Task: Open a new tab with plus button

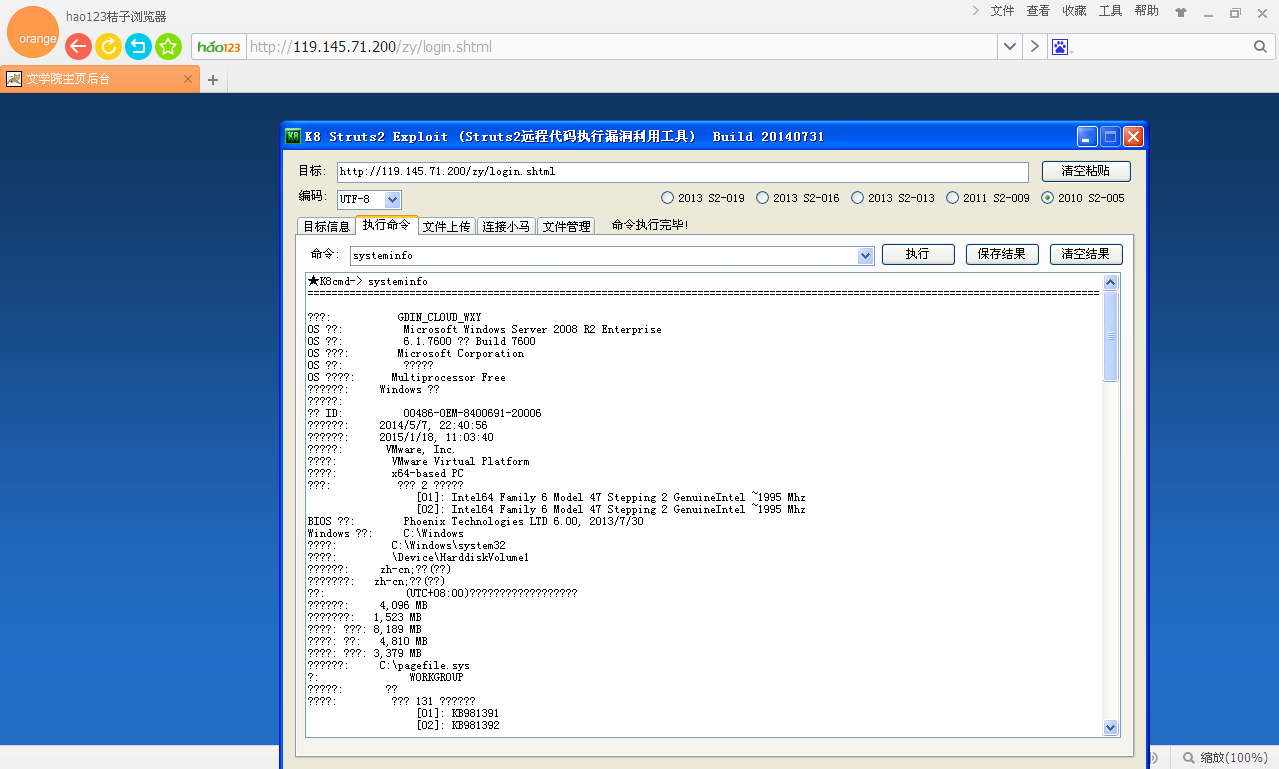Action: point(212,80)
